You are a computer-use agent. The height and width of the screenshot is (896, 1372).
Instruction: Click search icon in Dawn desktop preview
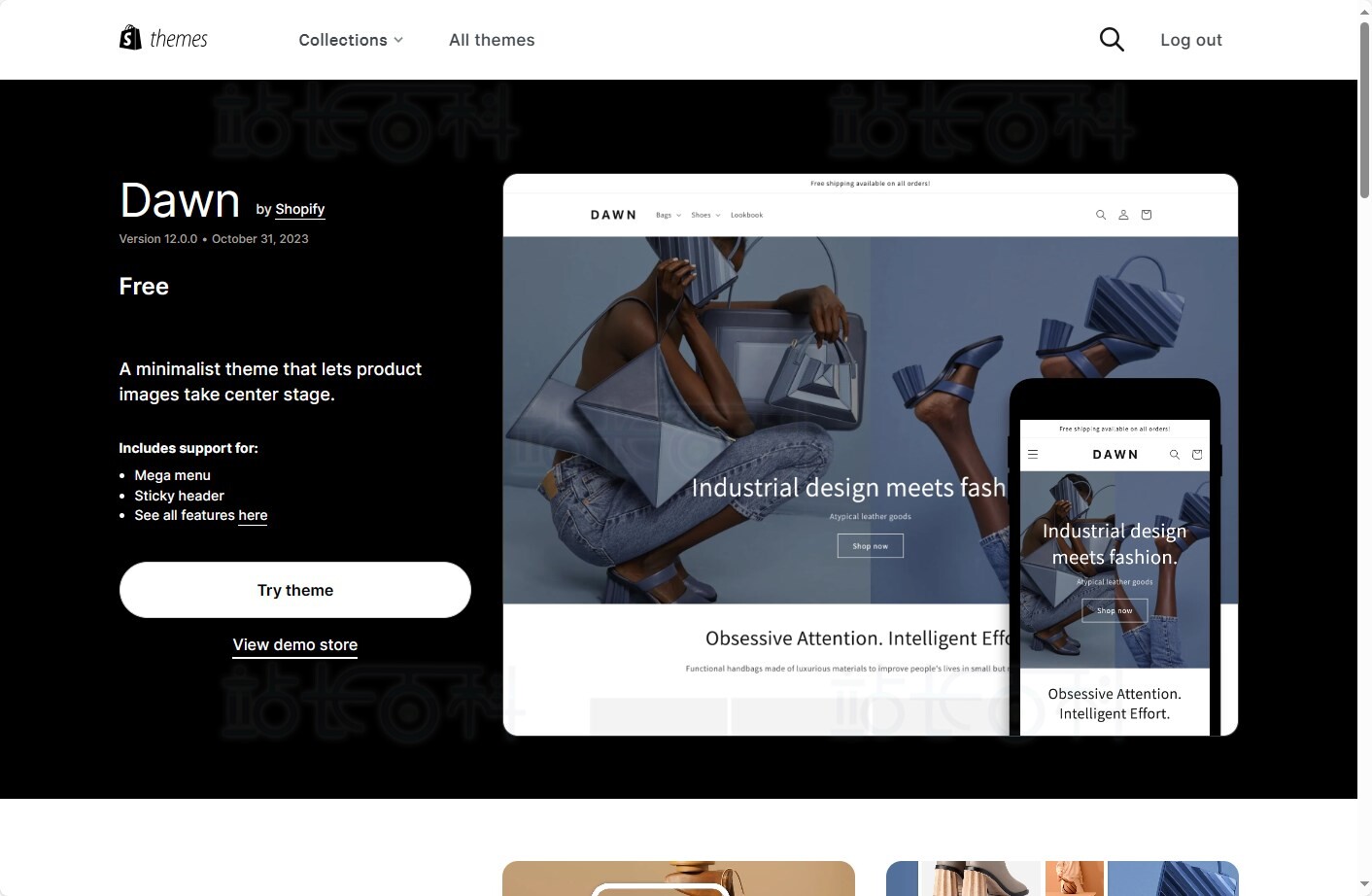tap(1101, 215)
